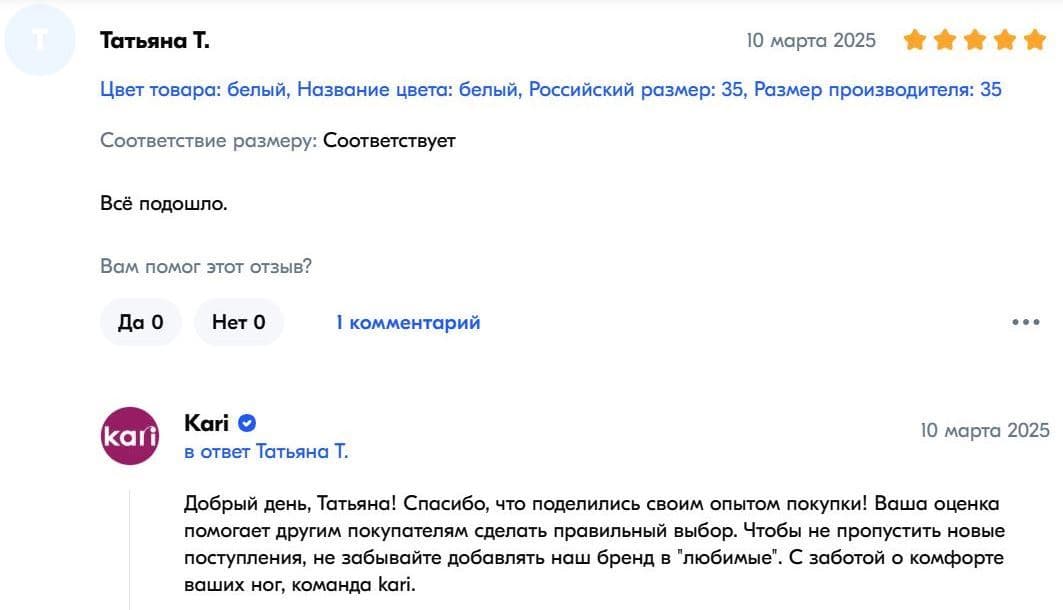This screenshot has height=610, width=1063.
Task: Open the three-dot review options menu
Action: tap(1026, 322)
